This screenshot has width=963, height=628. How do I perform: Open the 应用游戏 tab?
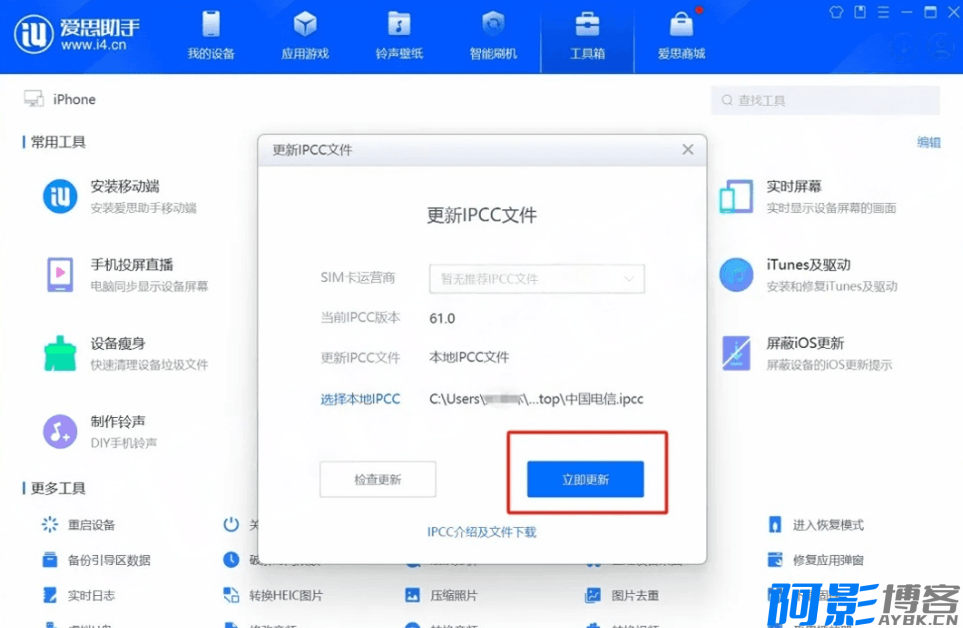click(x=305, y=37)
